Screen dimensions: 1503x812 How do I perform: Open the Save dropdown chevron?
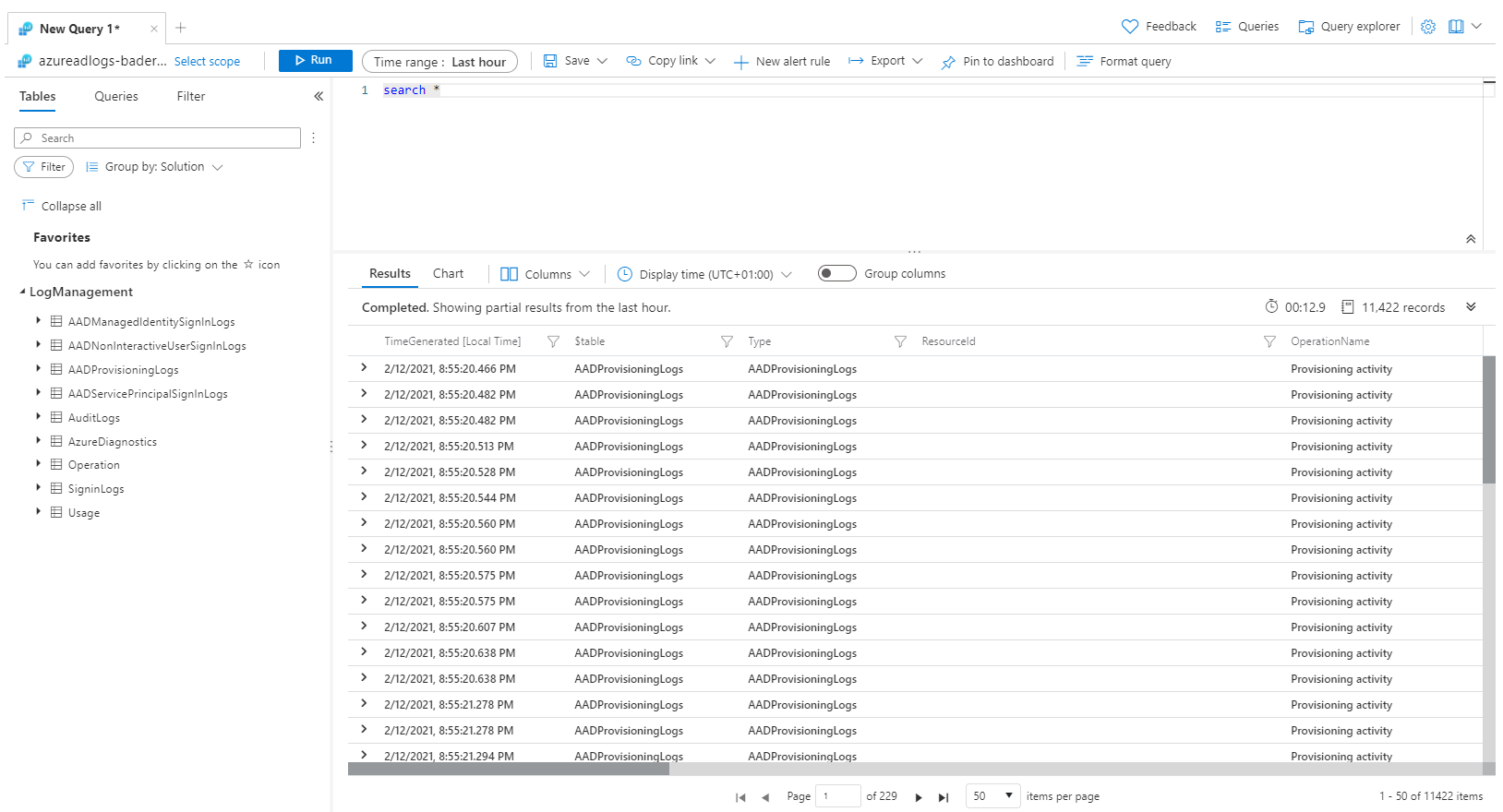[602, 61]
